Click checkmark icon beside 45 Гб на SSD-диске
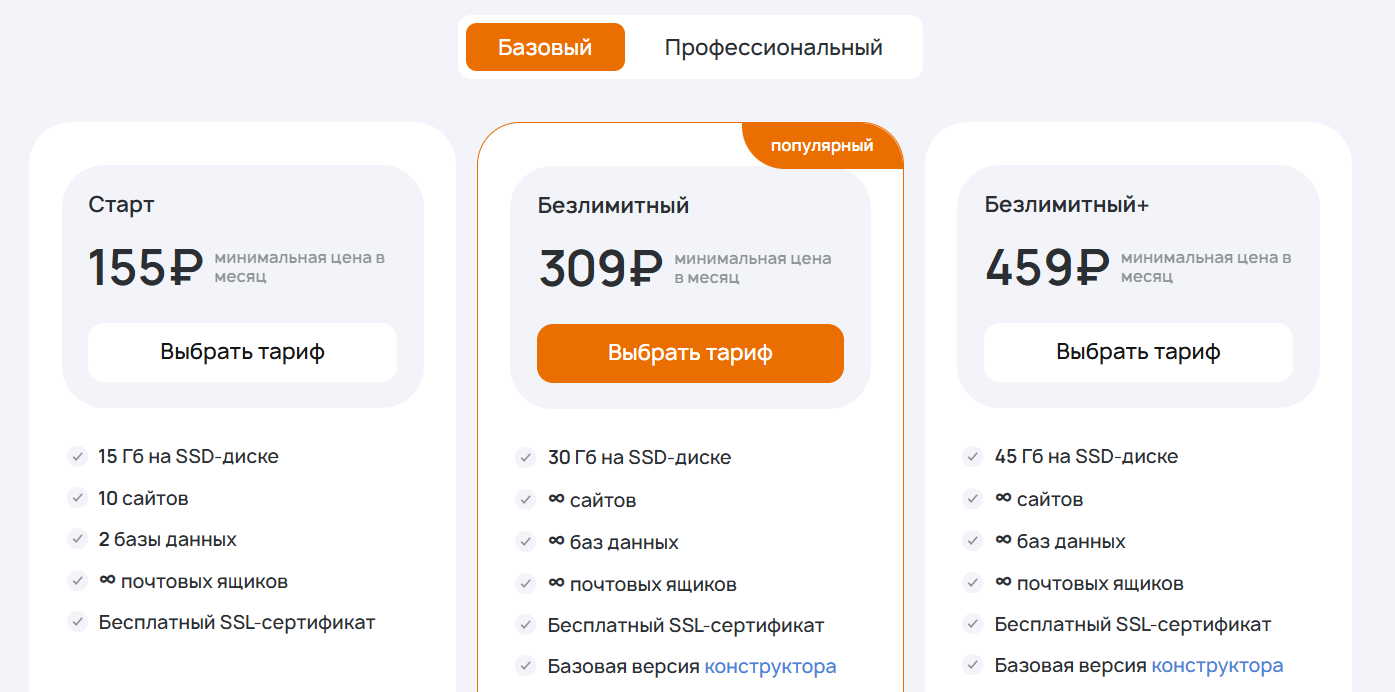Viewport: 1395px width, 692px height. [972, 457]
